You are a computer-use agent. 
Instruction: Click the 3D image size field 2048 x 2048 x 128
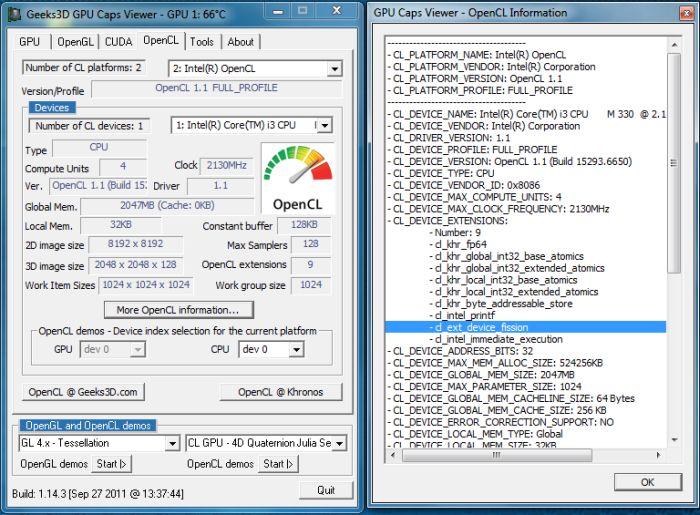(135, 265)
